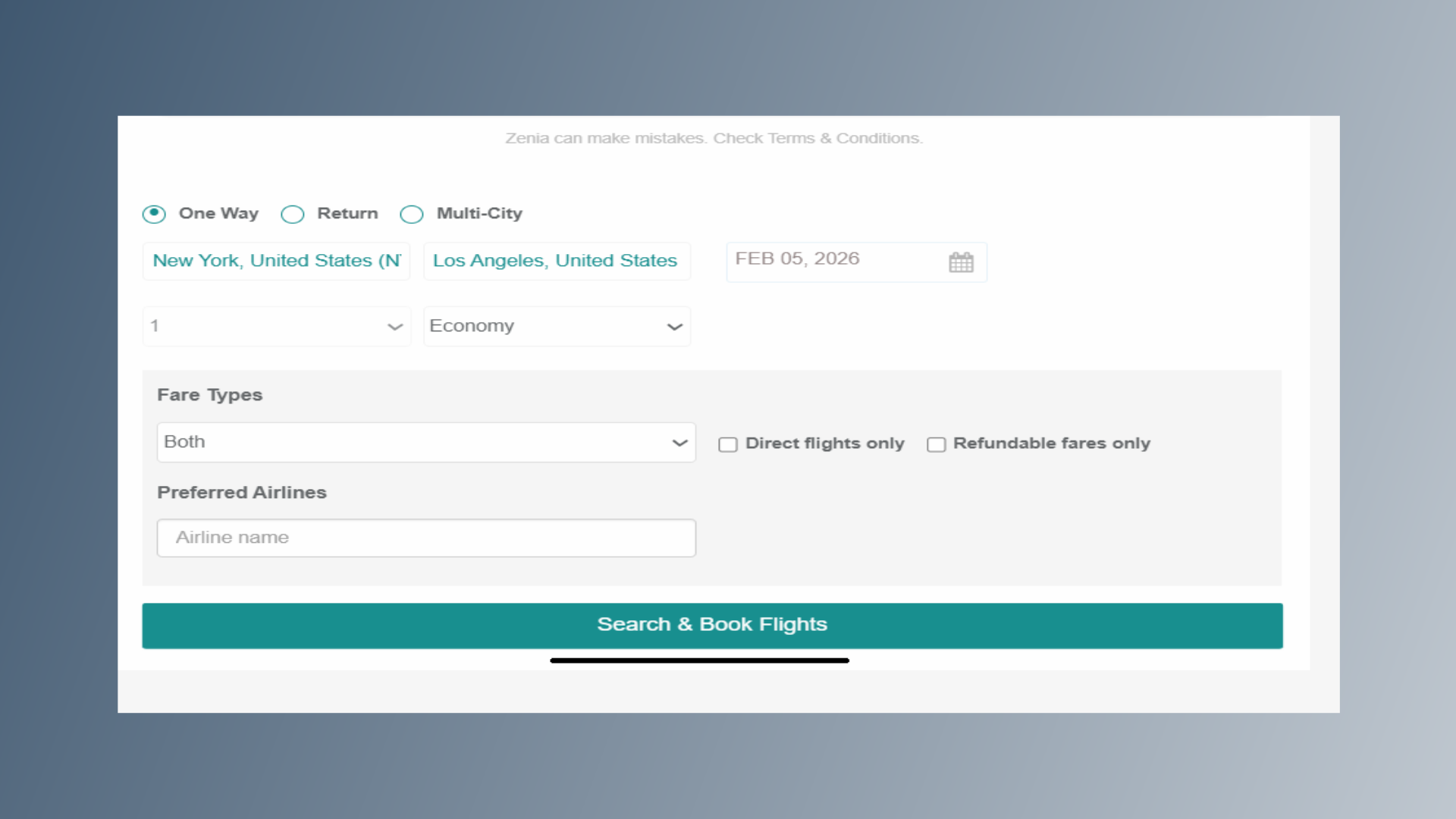Screen dimensions: 1456x819
Task: Select the Multi-City radio button
Action: [x=412, y=214]
